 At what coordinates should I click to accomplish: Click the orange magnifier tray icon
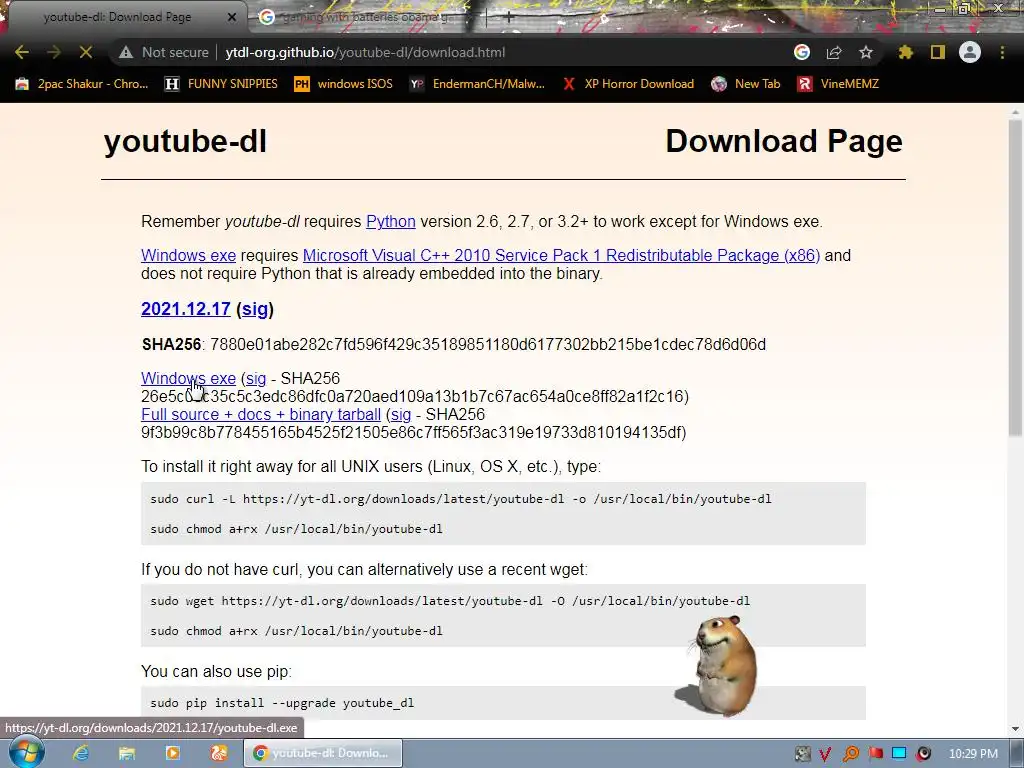click(x=850, y=754)
